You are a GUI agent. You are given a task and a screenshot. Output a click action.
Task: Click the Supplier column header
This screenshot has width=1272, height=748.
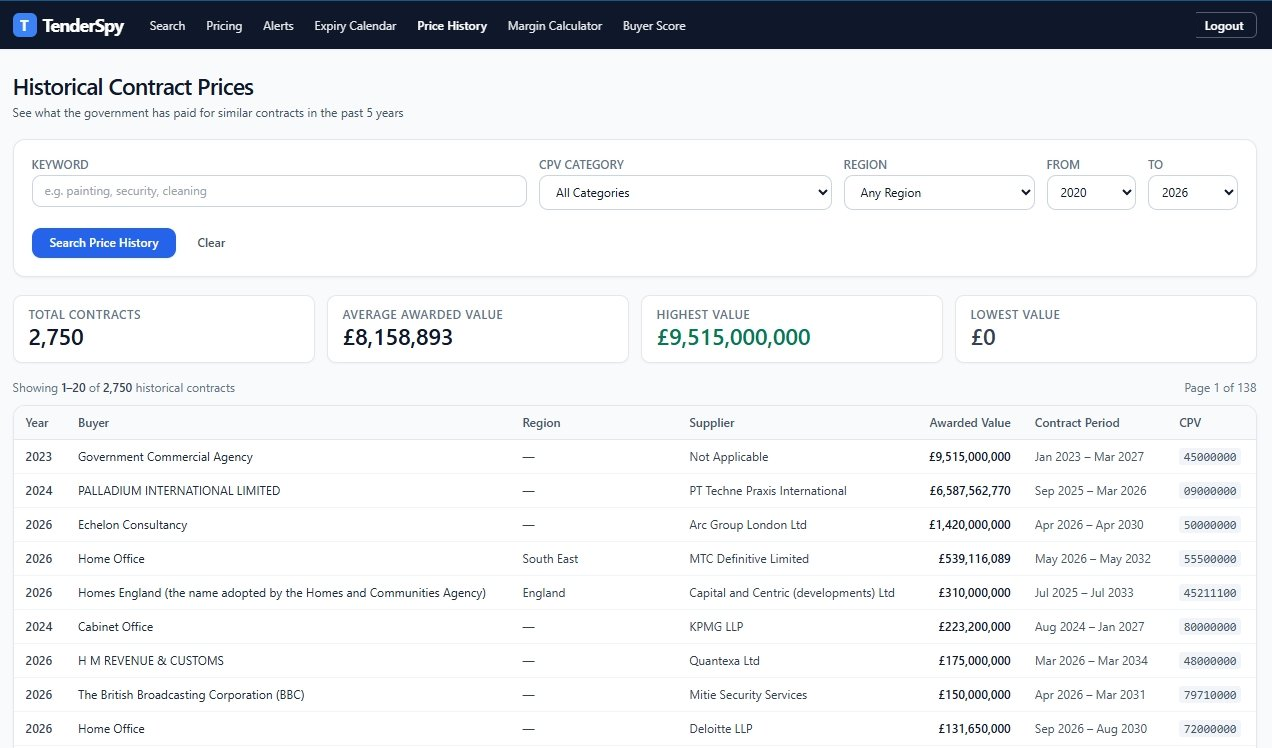click(x=712, y=423)
